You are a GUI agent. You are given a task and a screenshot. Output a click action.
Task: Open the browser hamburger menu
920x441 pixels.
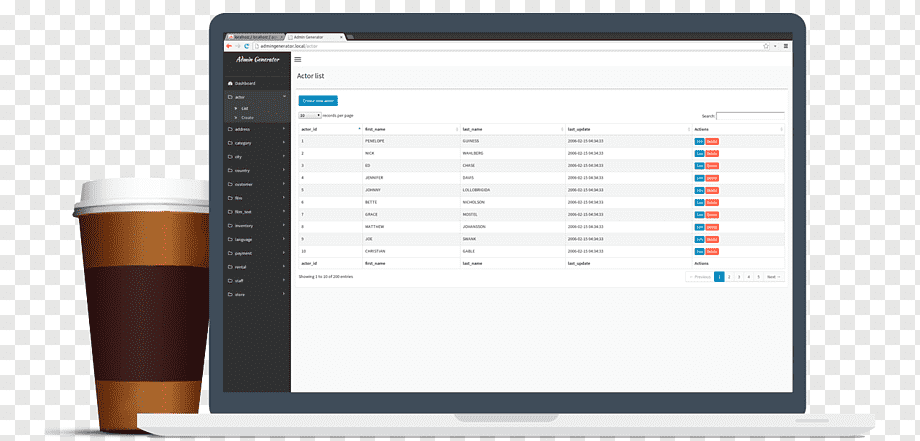pos(786,46)
